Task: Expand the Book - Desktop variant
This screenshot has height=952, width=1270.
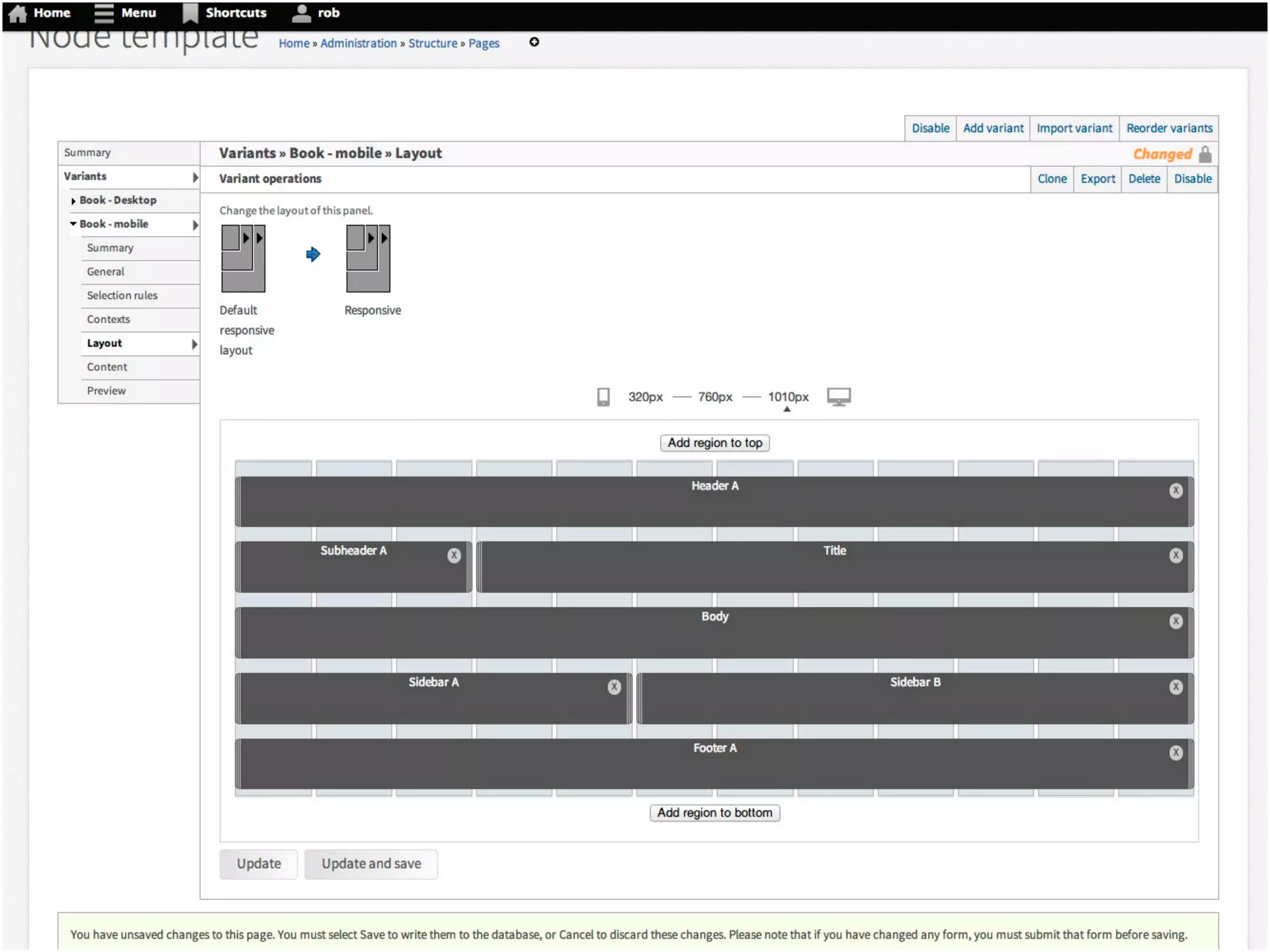Action: (x=73, y=201)
